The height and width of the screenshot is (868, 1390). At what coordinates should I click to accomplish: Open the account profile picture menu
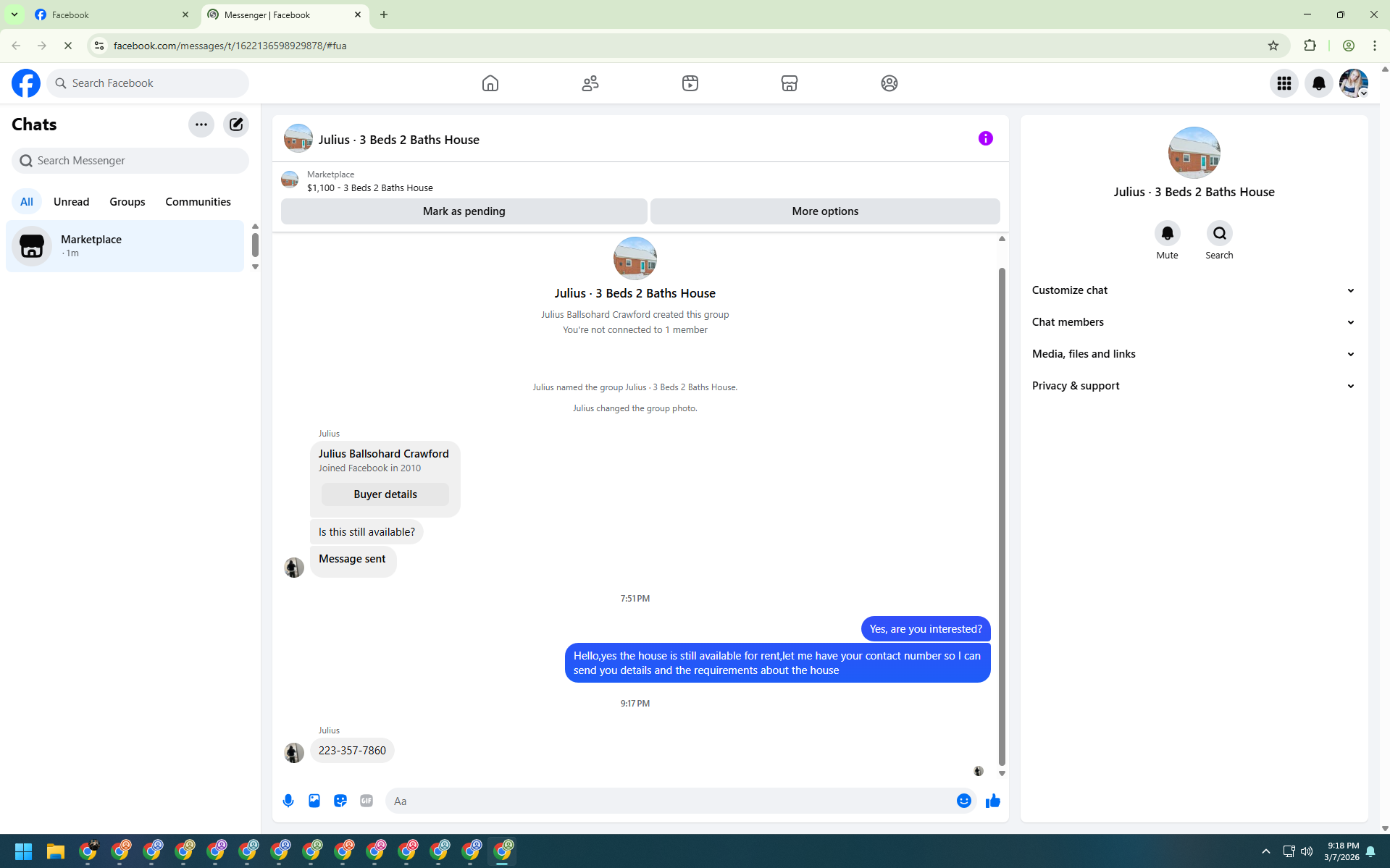(x=1354, y=83)
